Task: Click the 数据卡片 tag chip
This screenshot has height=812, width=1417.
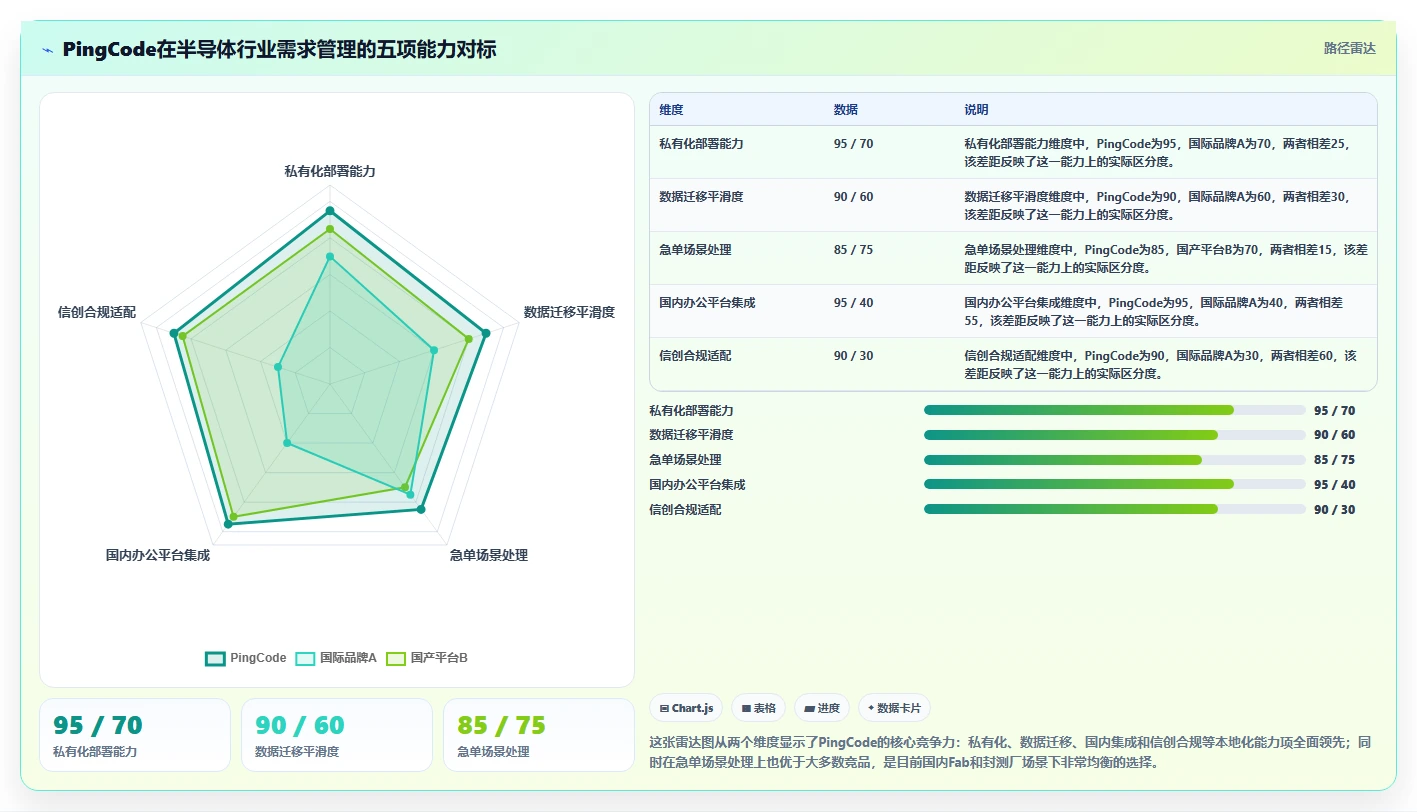Action: tap(895, 708)
